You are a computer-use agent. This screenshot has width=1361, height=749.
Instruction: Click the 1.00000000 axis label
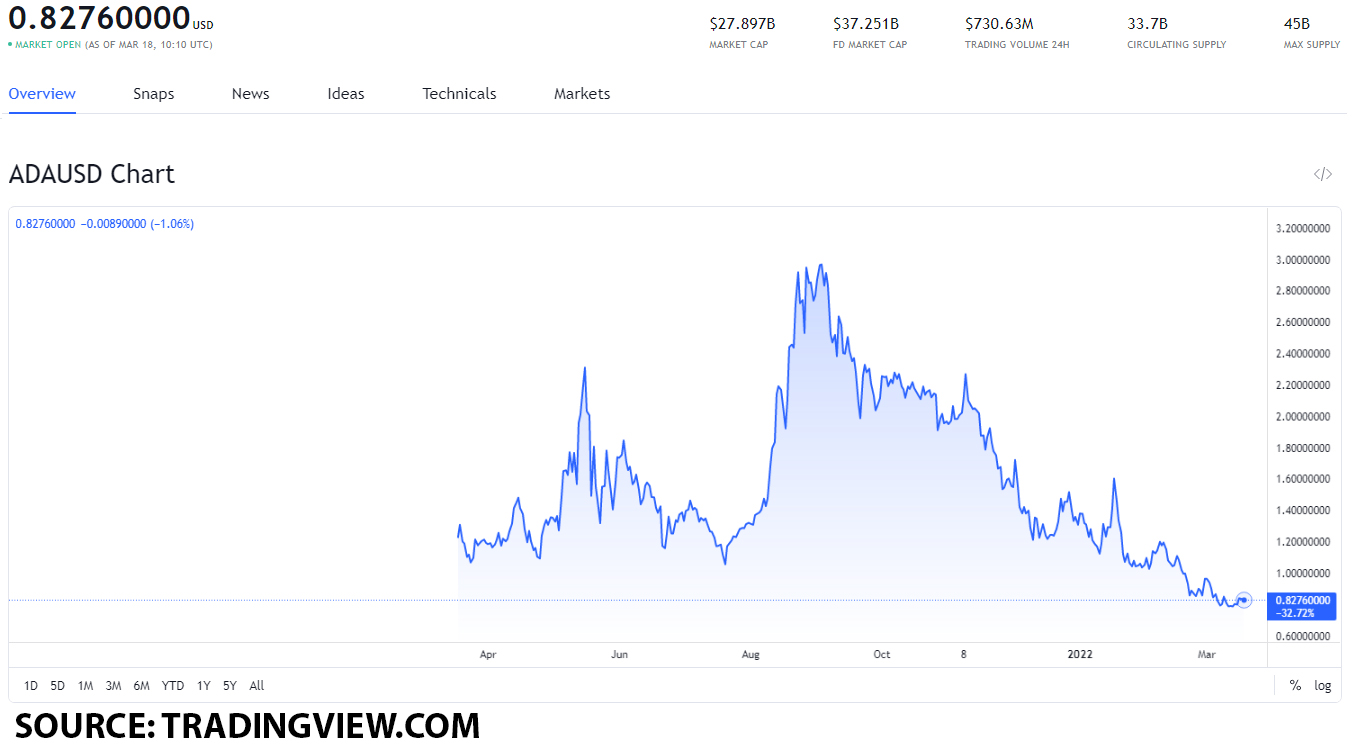[1303, 573]
